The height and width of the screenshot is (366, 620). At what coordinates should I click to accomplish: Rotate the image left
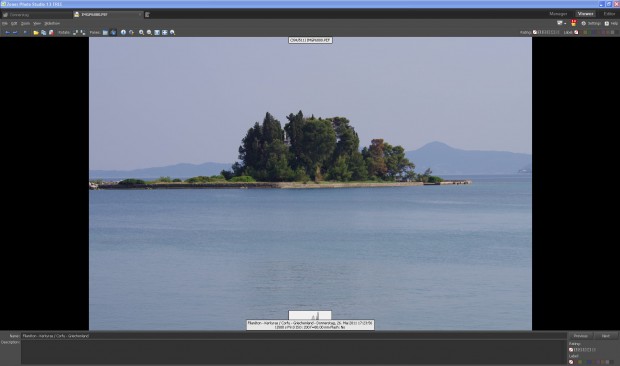76,32
